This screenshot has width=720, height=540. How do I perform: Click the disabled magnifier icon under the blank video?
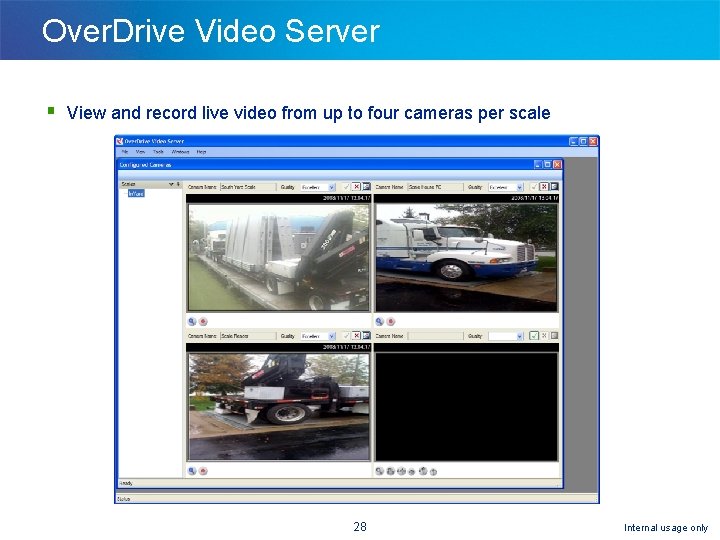point(379,471)
